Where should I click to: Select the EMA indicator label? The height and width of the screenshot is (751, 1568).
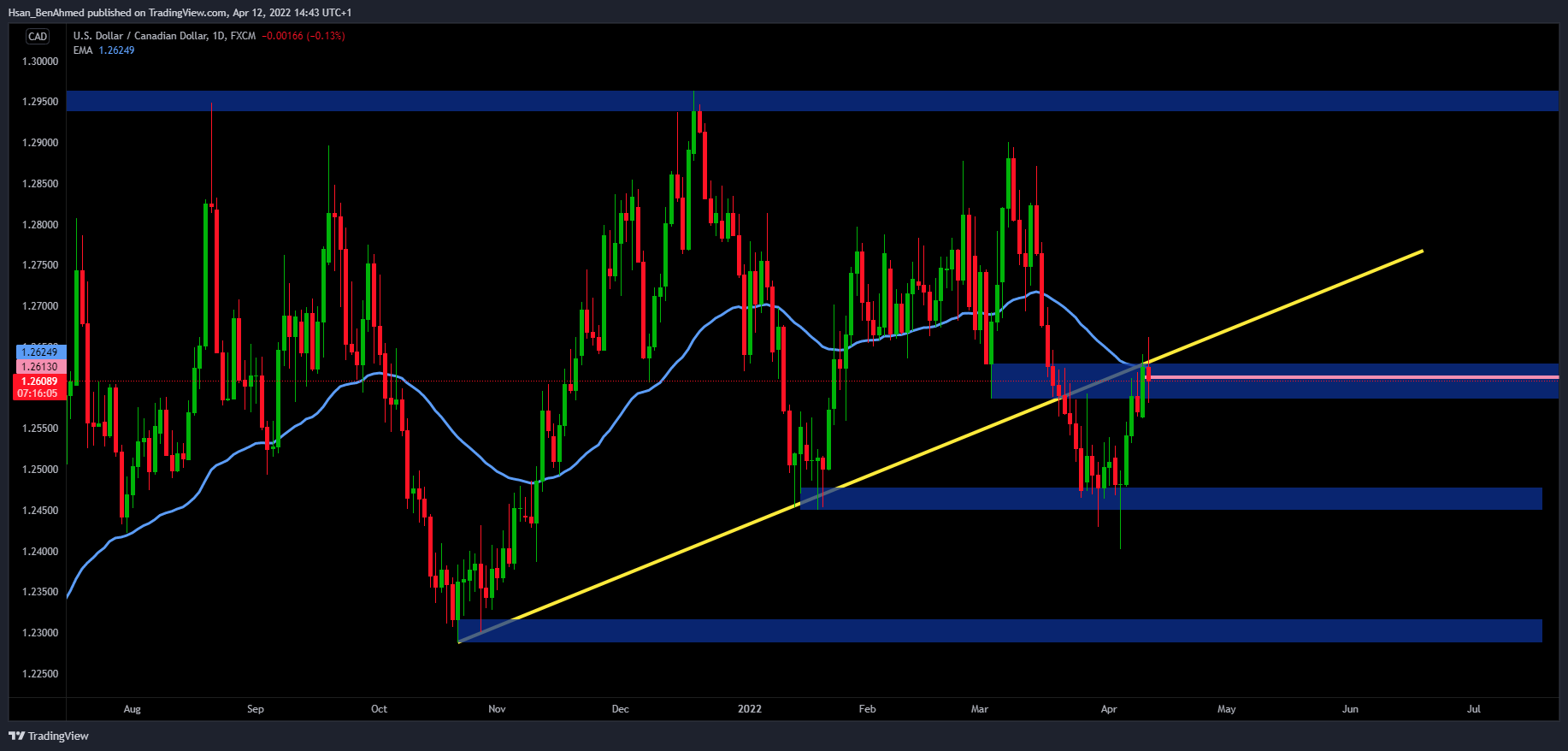pos(83,50)
